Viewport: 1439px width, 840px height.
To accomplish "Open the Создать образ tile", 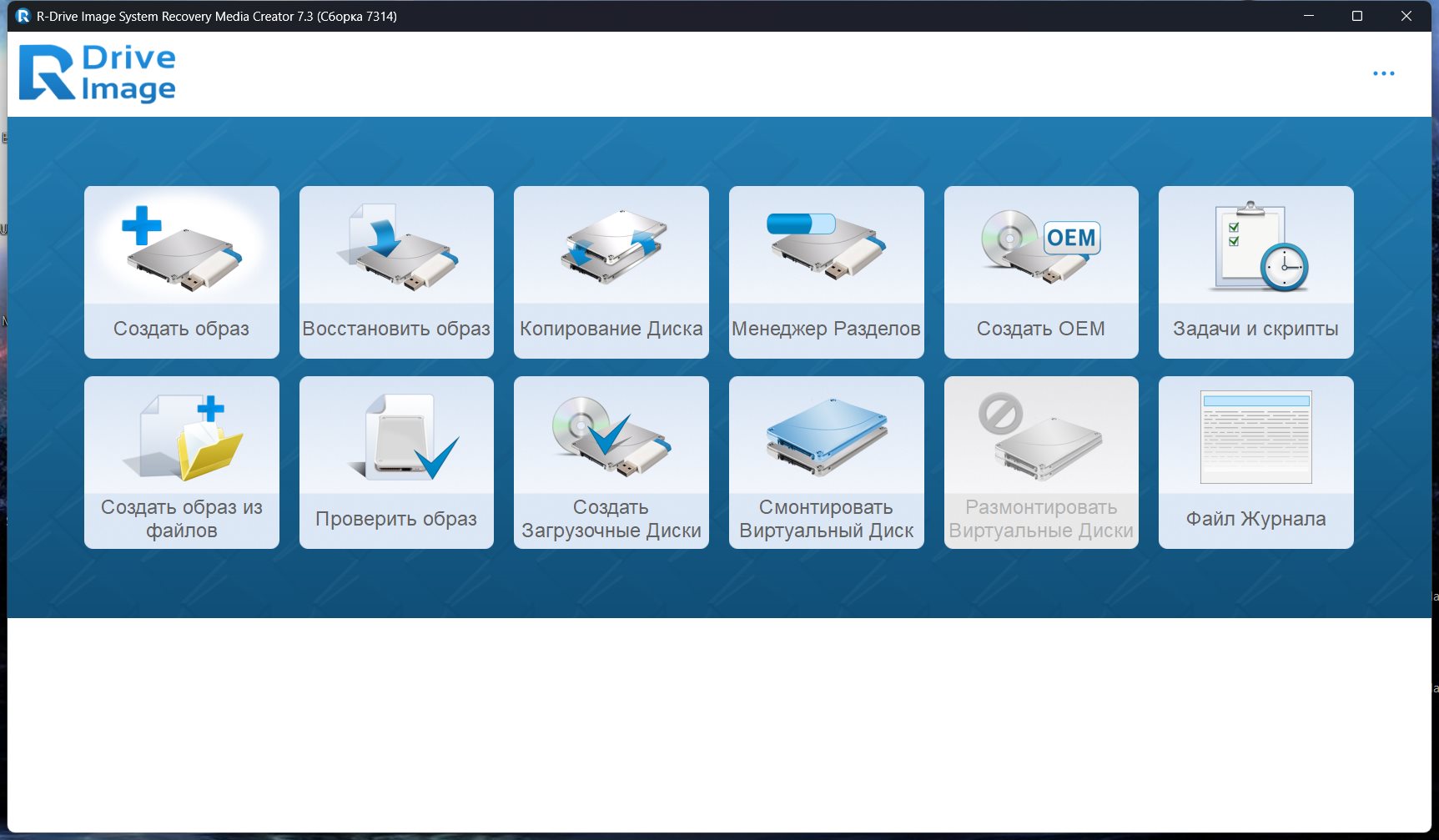I will 182,272.
